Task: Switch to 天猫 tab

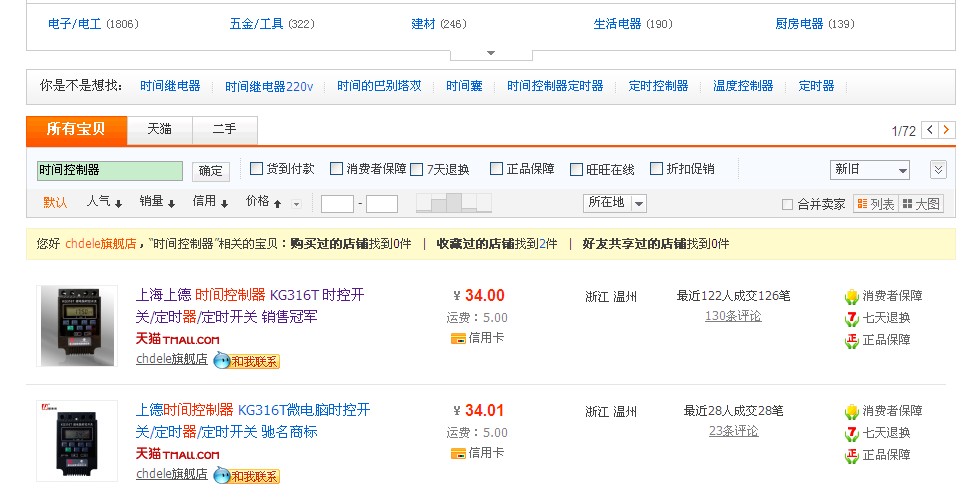Action: tap(160, 130)
